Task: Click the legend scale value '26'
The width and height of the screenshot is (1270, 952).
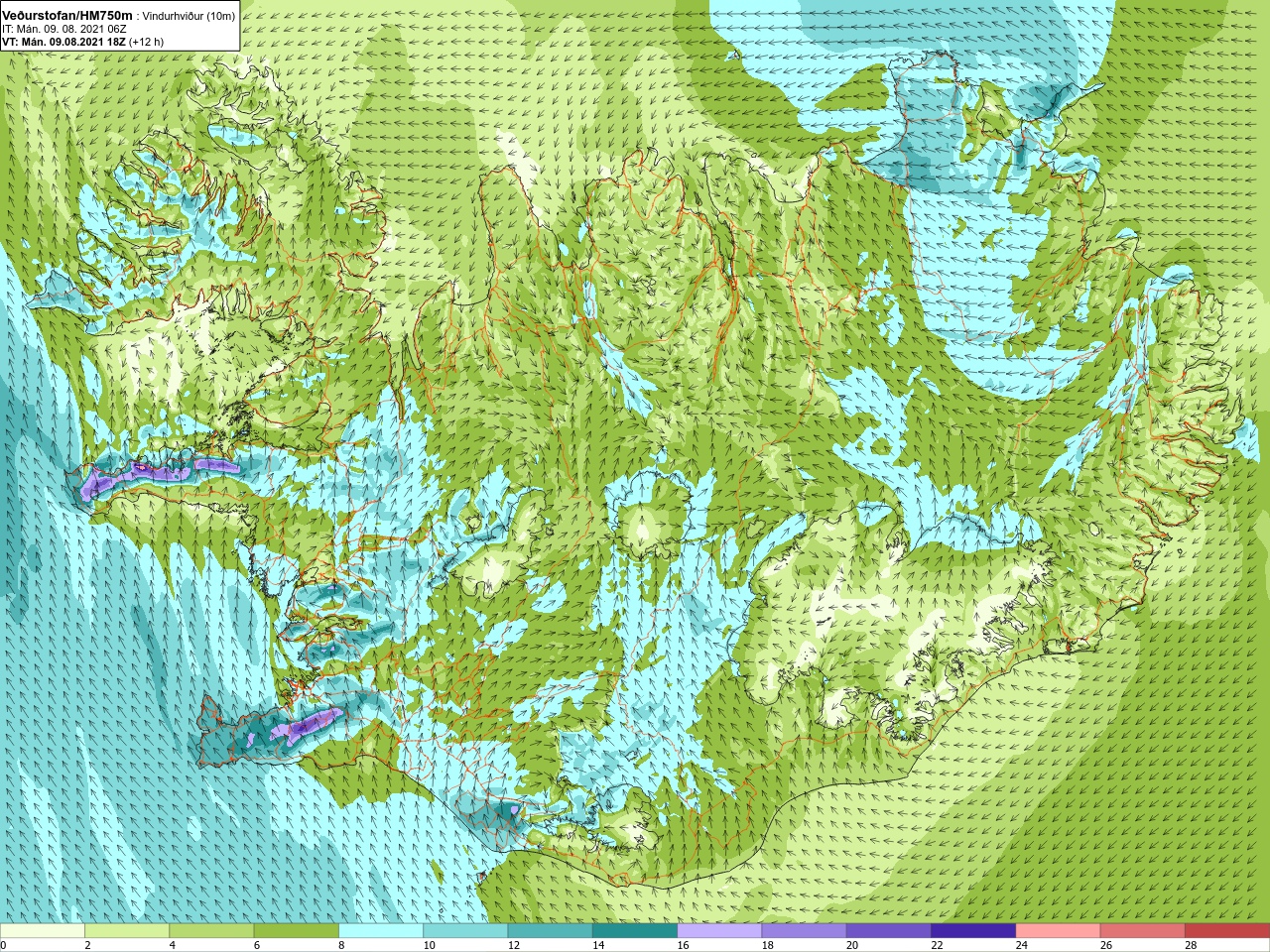Action: 1105,945
